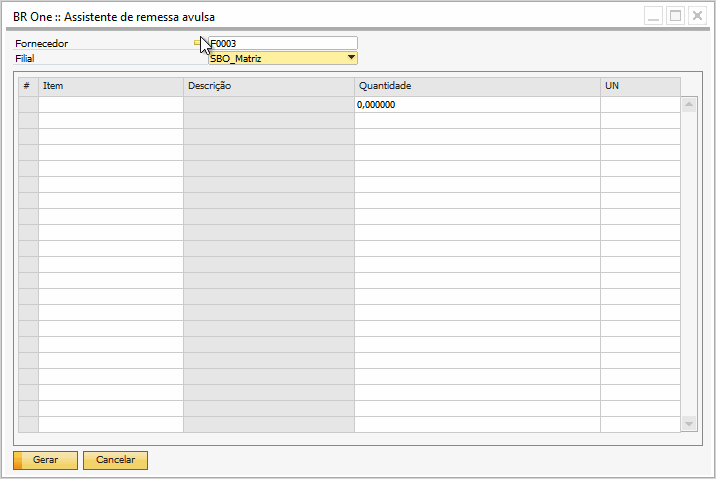Select the UN column header

pyautogui.click(x=639, y=87)
